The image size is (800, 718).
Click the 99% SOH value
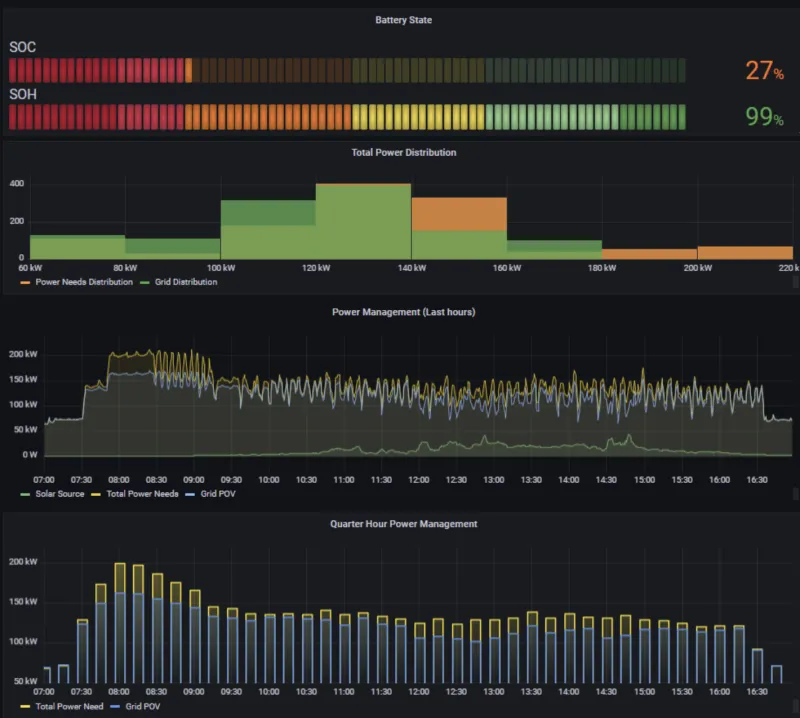pos(764,116)
